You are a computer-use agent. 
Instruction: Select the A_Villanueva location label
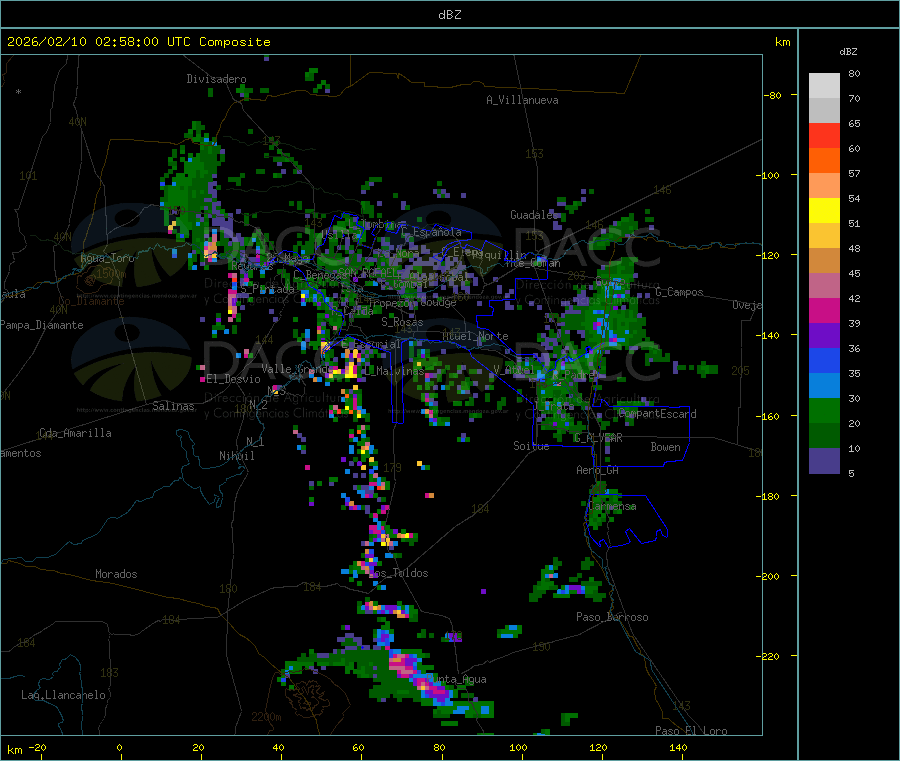(522, 100)
